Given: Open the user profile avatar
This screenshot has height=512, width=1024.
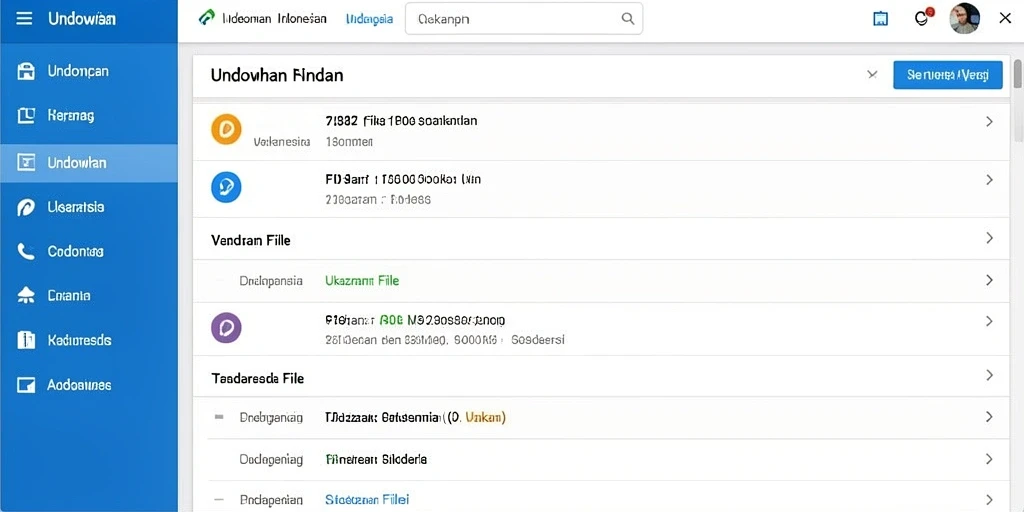Looking at the screenshot, I should [x=964, y=18].
